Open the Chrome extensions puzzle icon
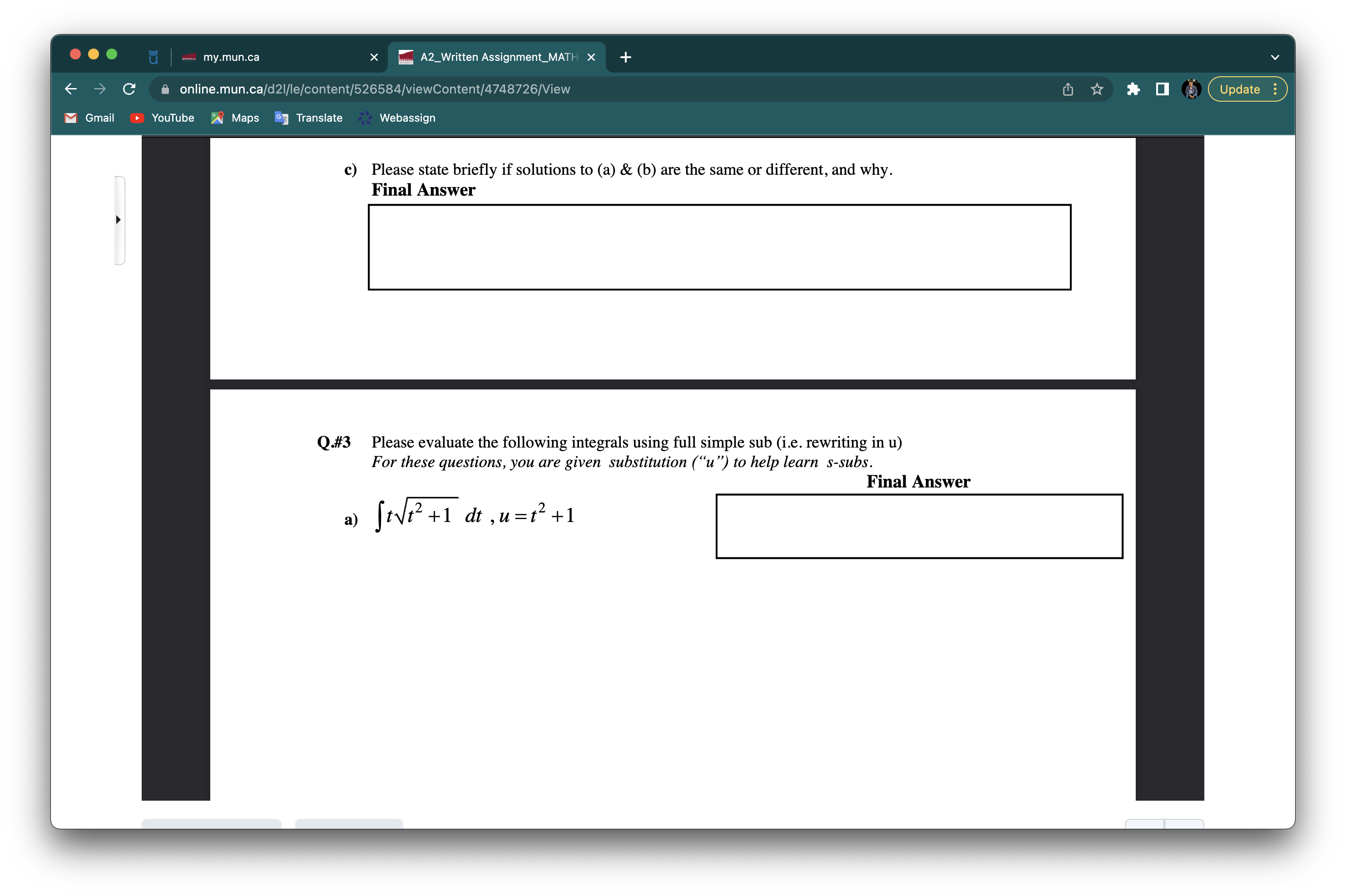Screen dimensions: 1346x896 click(1133, 89)
